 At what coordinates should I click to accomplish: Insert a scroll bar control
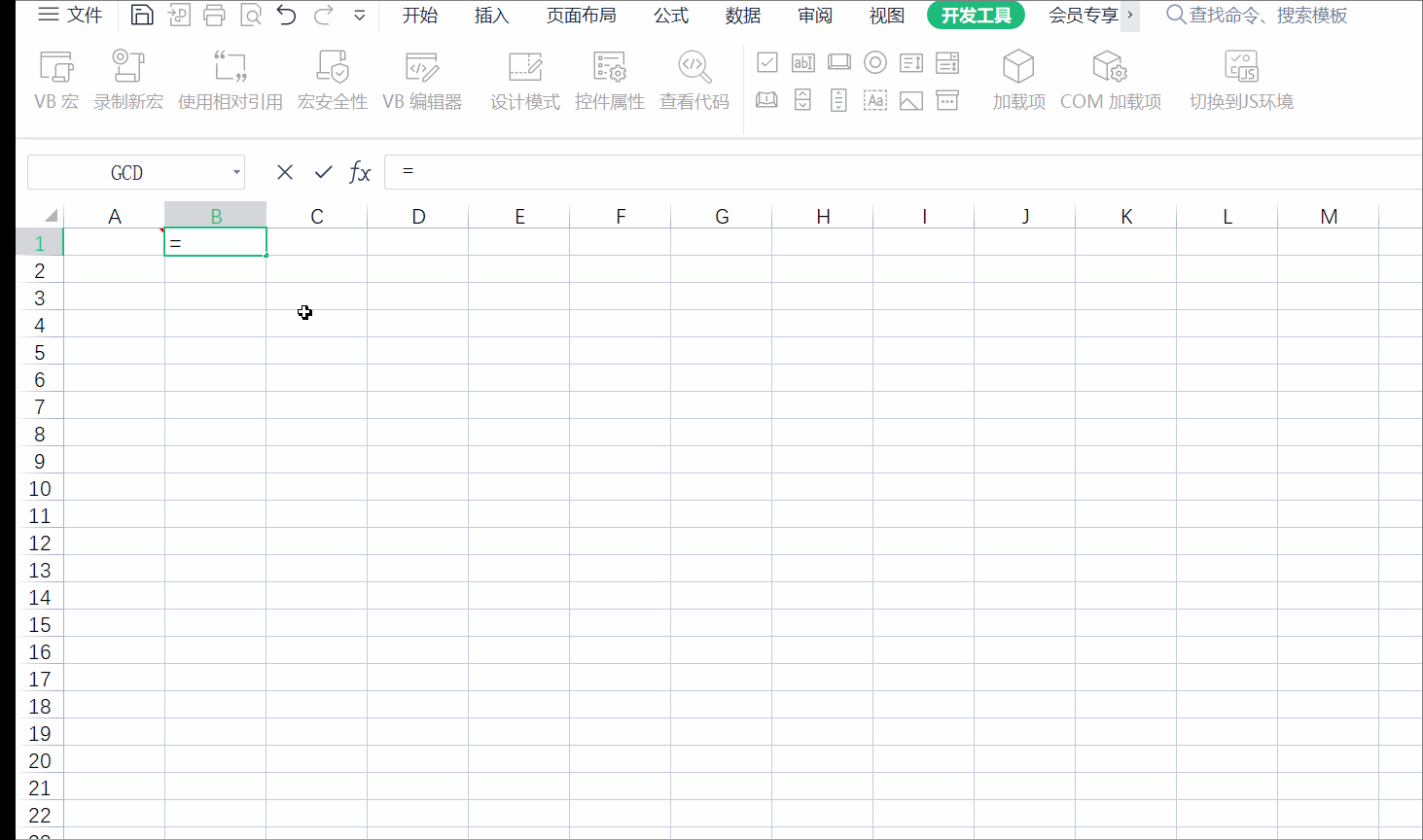click(839, 100)
